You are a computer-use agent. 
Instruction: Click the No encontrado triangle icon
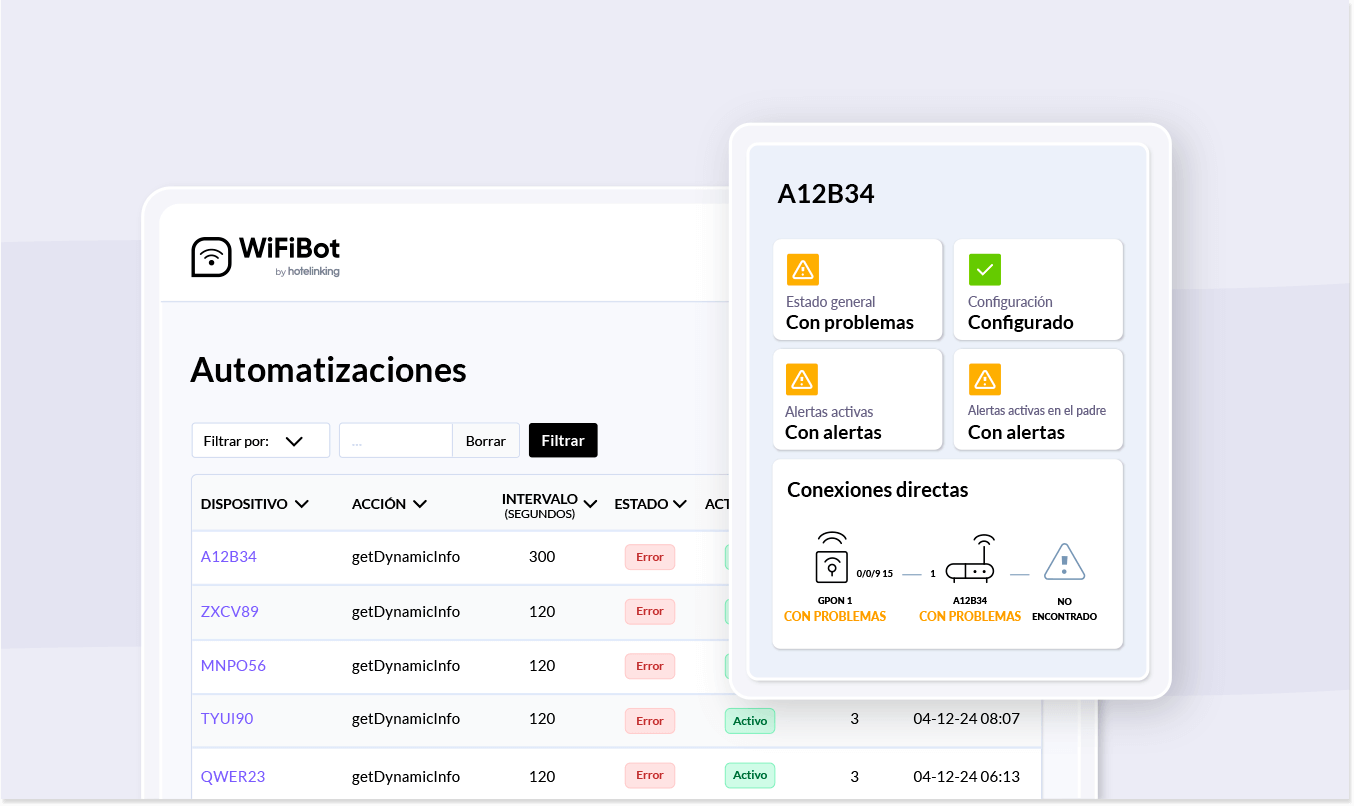pyautogui.click(x=1064, y=562)
